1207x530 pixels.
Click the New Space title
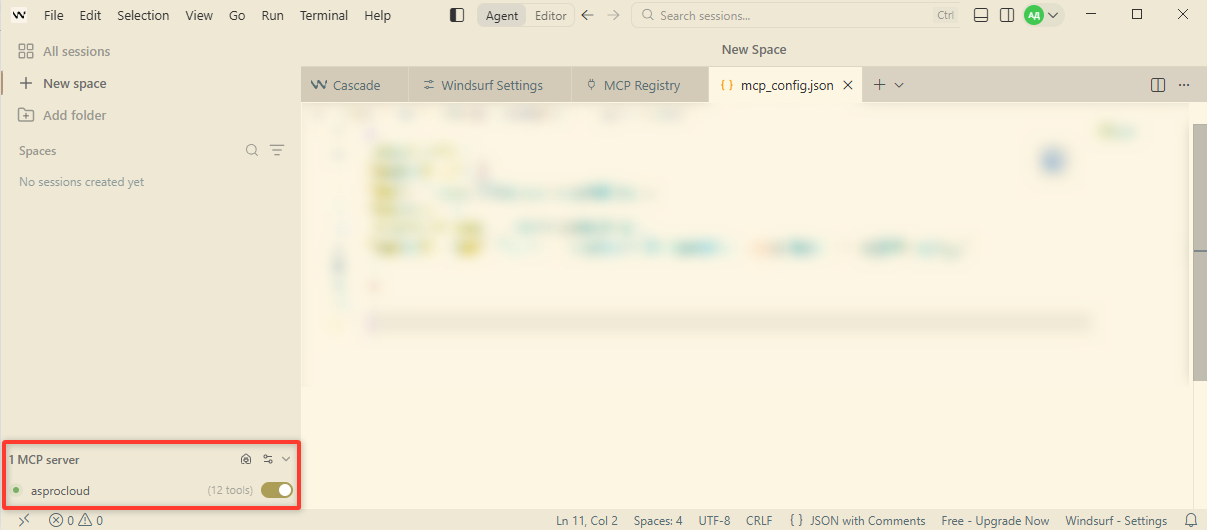(x=754, y=49)
